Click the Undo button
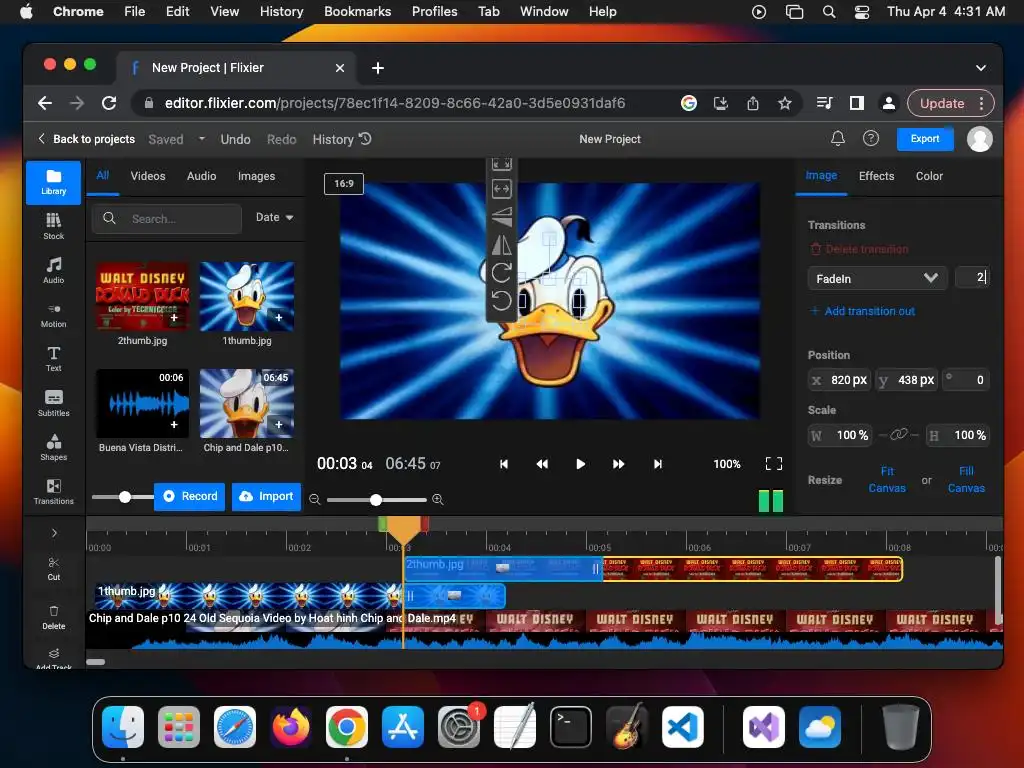Screen dimensions: 1024x768 (x=235, y=138)
